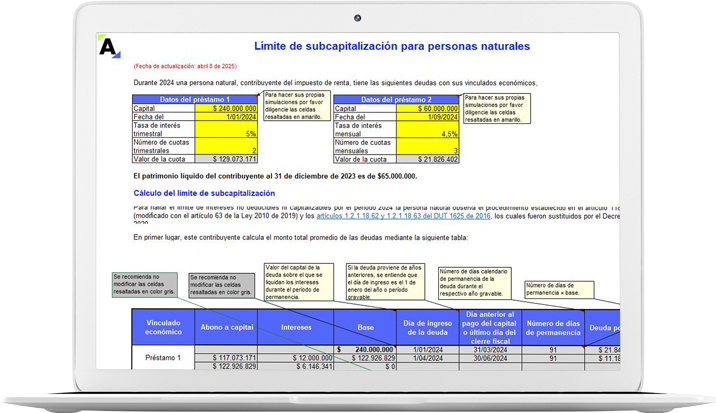Image resolution: width=716 pixels, height=413 pixels.
Task: Click the Base cell showing $ 0
Action: click(x=365, y=366)
